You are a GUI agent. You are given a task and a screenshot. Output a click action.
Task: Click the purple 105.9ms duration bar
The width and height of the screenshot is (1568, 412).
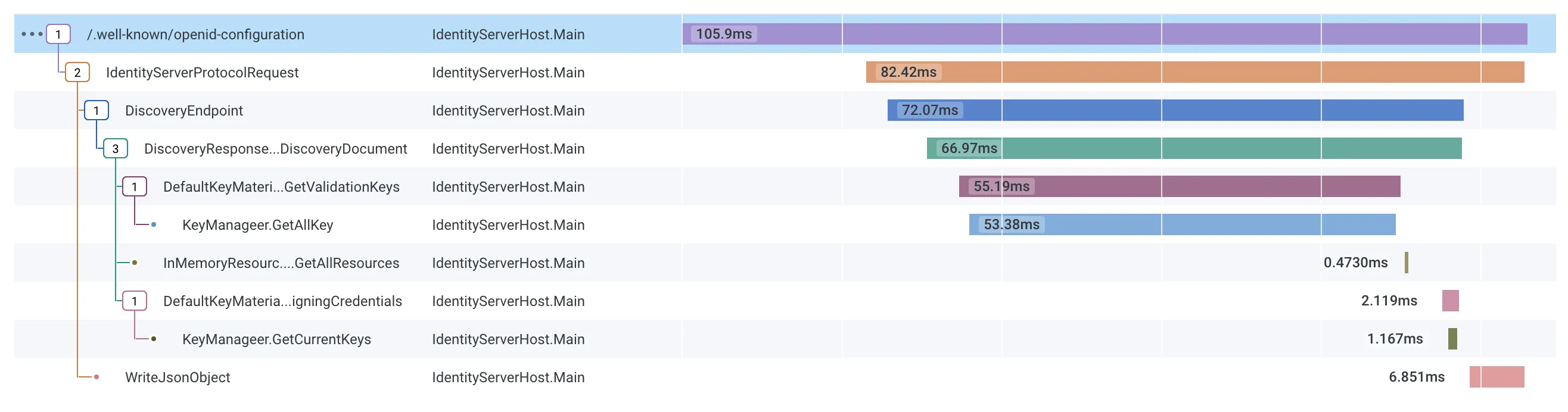pyautogui.click(x=1104, y=34)
